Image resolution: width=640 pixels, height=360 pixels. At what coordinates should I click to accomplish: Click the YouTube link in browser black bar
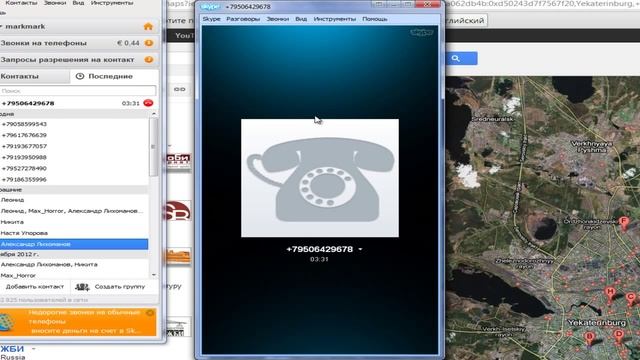click(x=184, y=36)
